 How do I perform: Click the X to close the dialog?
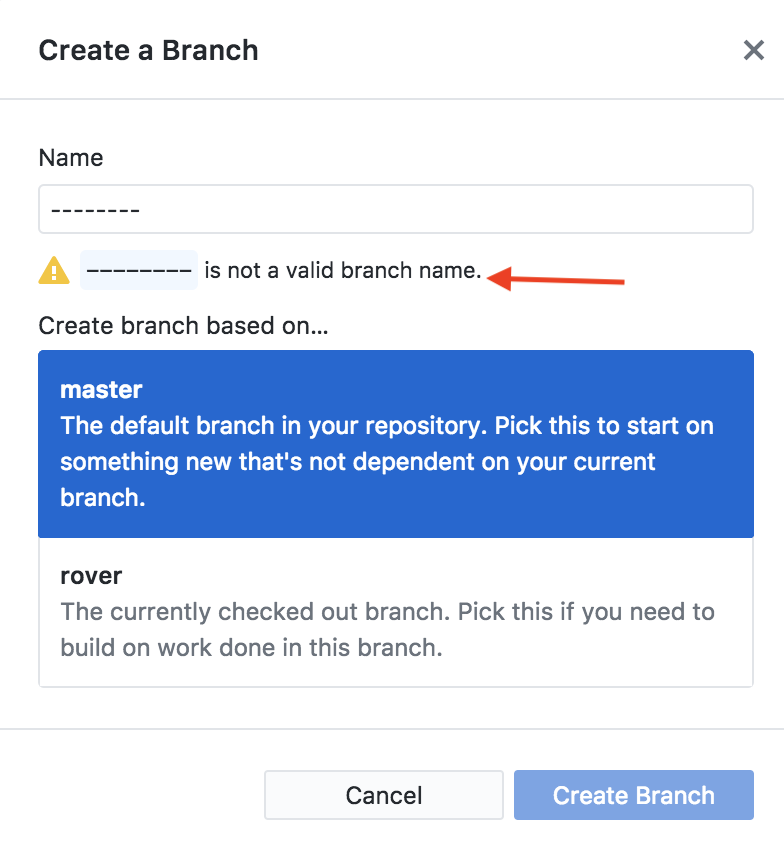pos(753,50)
